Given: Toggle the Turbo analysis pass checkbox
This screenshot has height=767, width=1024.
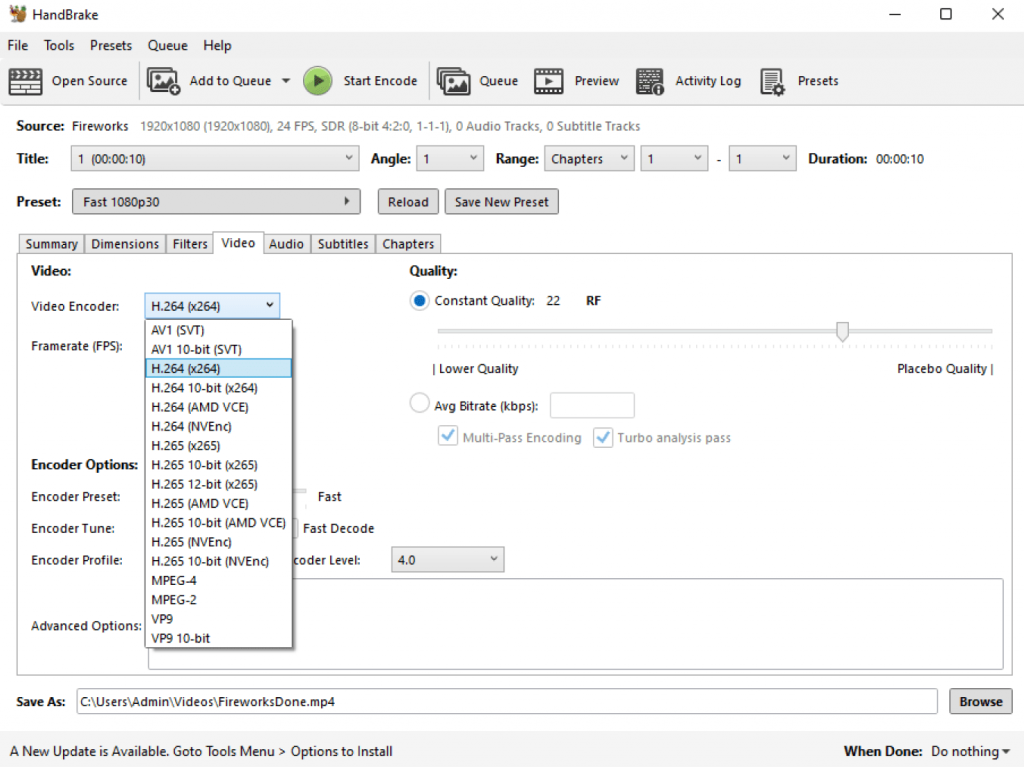Looking at the screenshot, I should coord(603,438).
